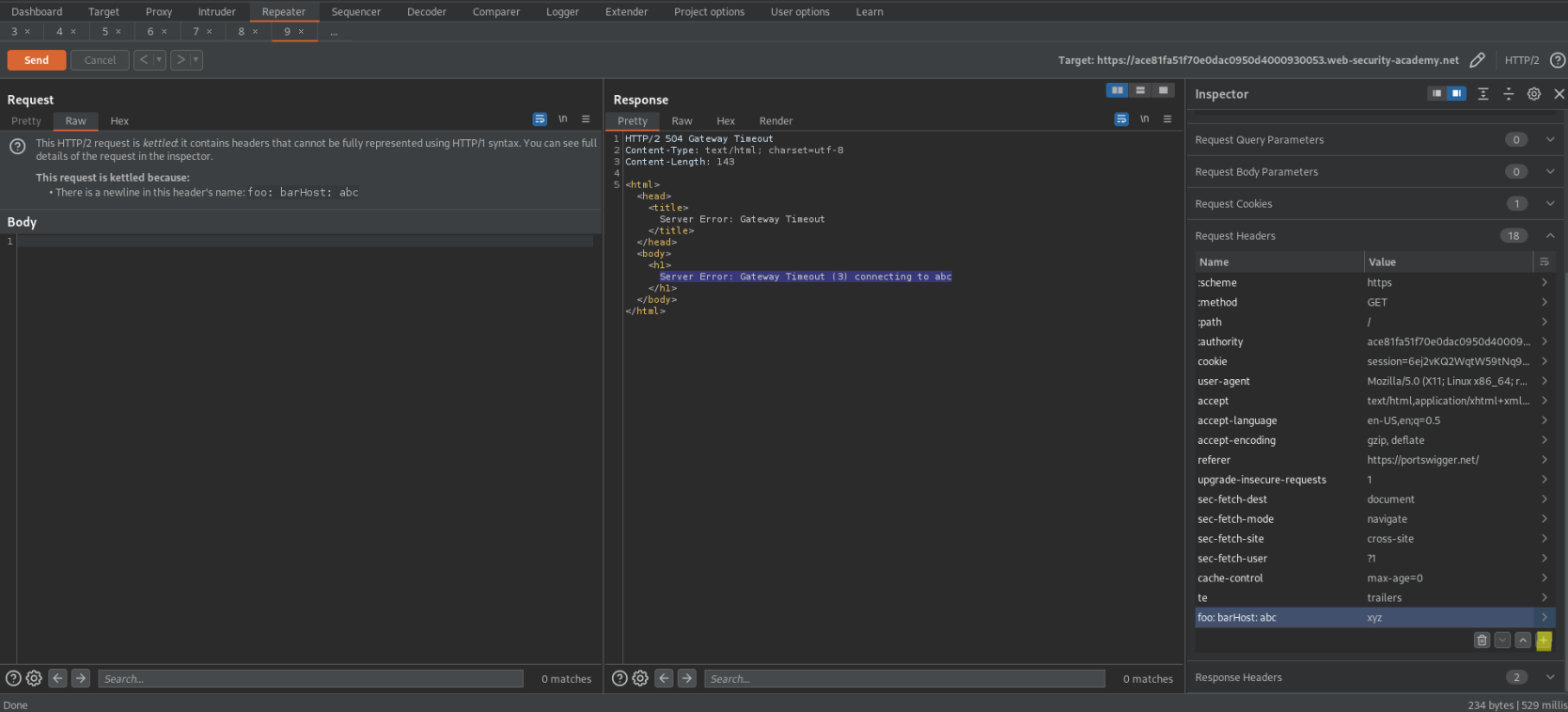The image size is (1568, 712).
Task: Select Repeater tab 7
Action: tap(196, 32)
